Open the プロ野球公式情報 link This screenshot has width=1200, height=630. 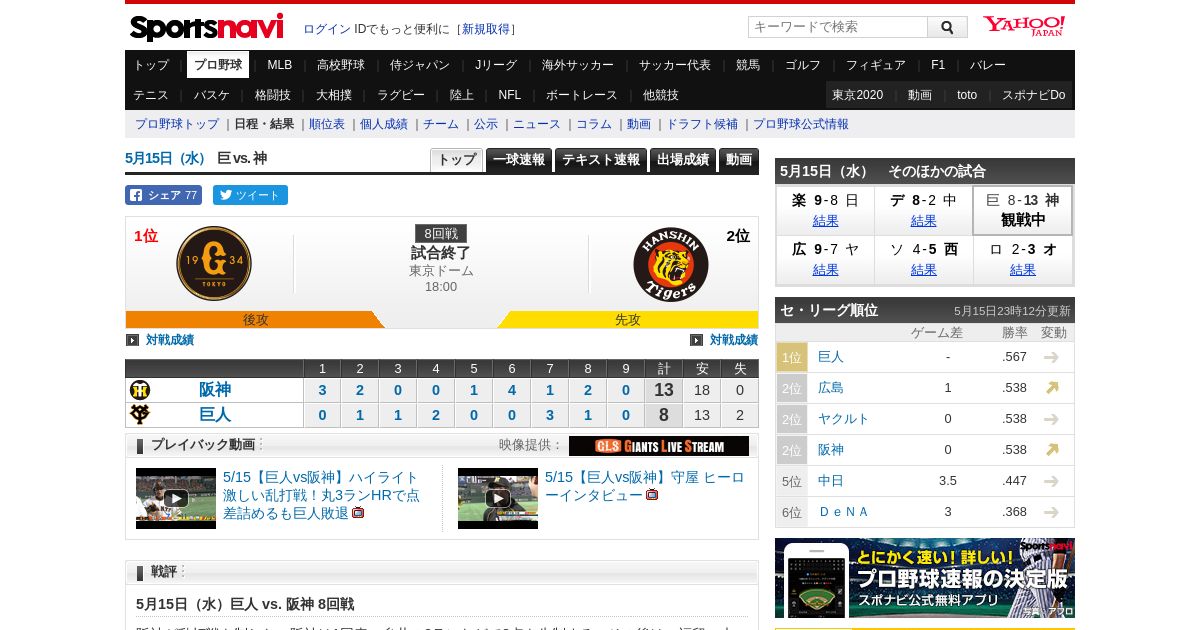(801, 124)
